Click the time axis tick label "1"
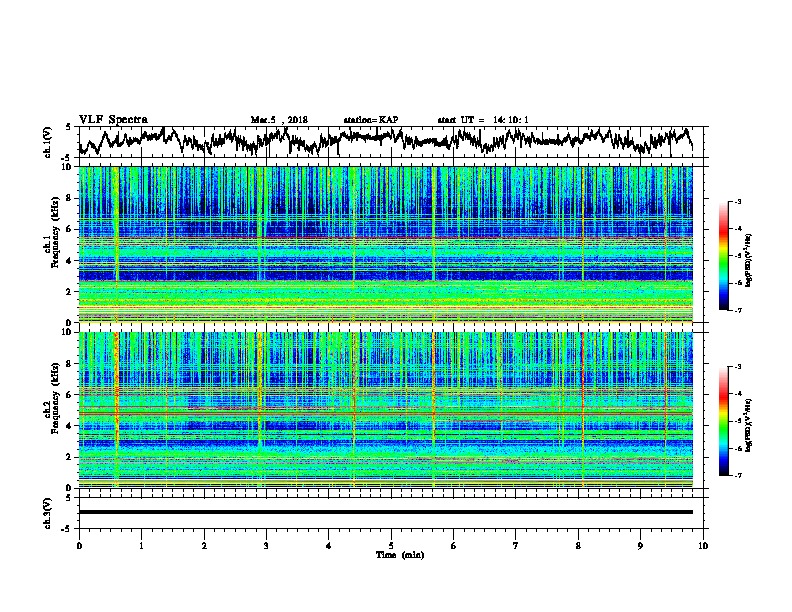 (141, 546)
